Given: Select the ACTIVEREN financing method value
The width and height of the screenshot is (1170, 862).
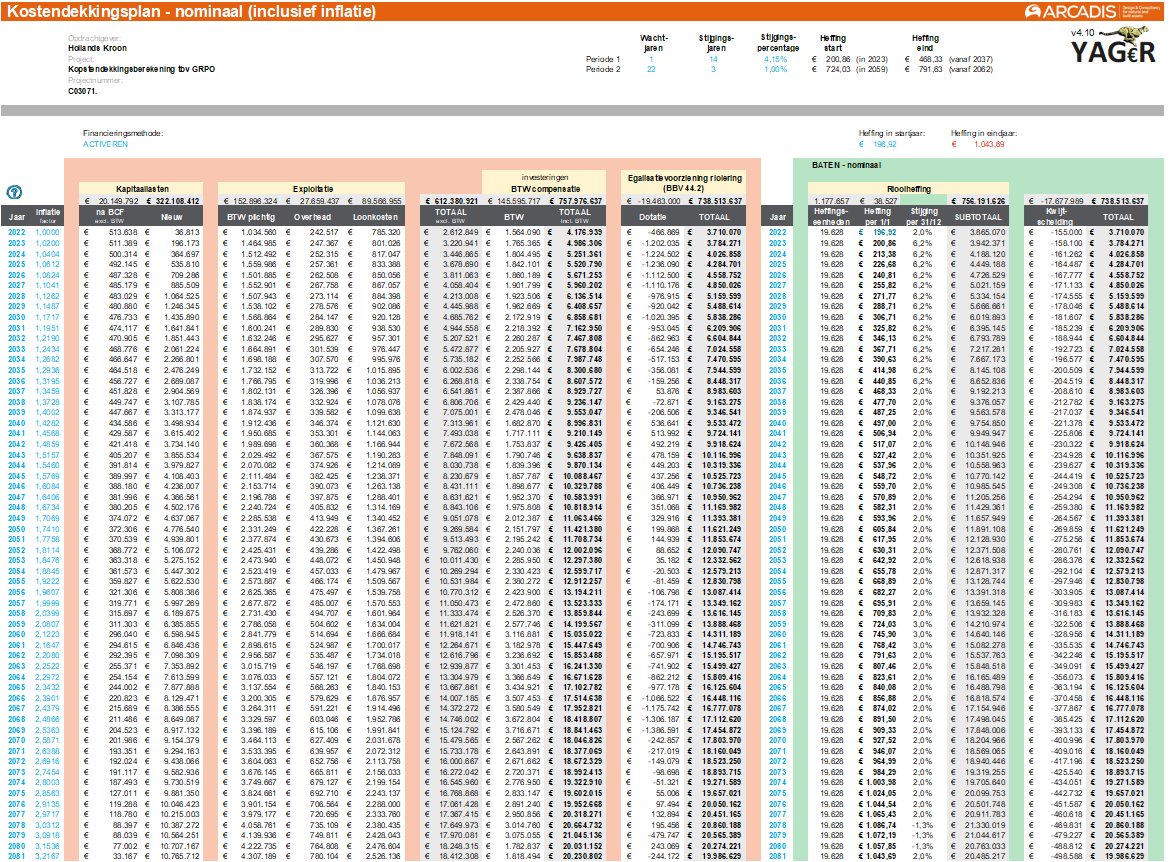Looking at the screenshot, I should pyautogui.click(x=106, y=144).
